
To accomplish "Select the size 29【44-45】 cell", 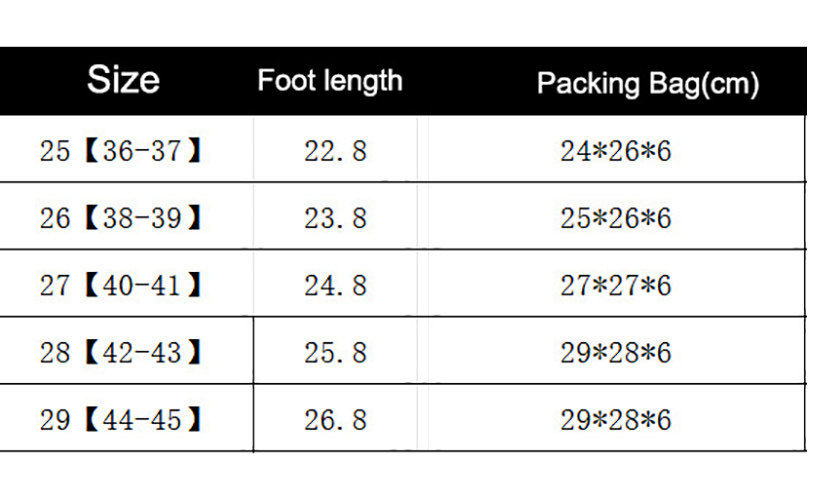I will [122, 420].
